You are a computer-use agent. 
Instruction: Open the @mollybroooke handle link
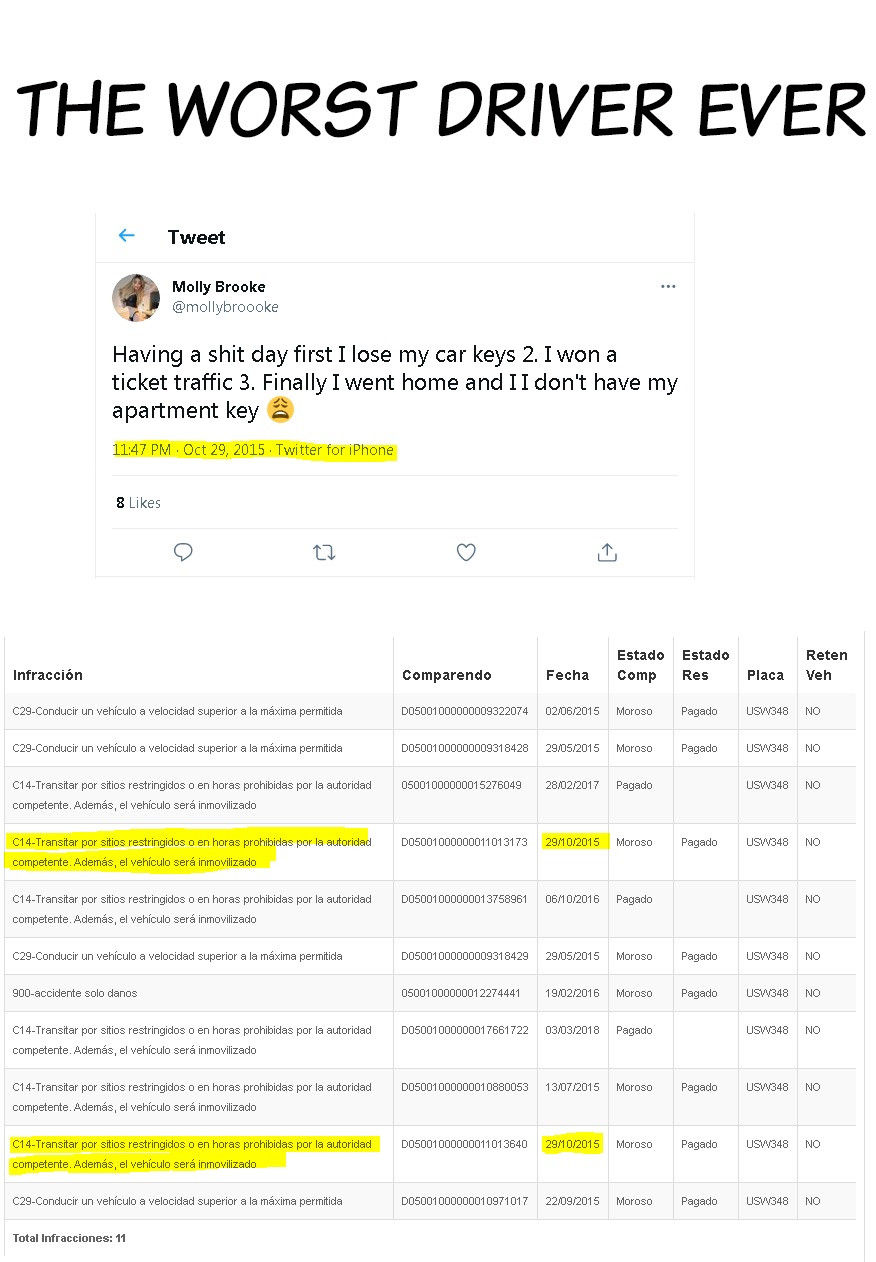pyautogui.click(x=225, y=307)
